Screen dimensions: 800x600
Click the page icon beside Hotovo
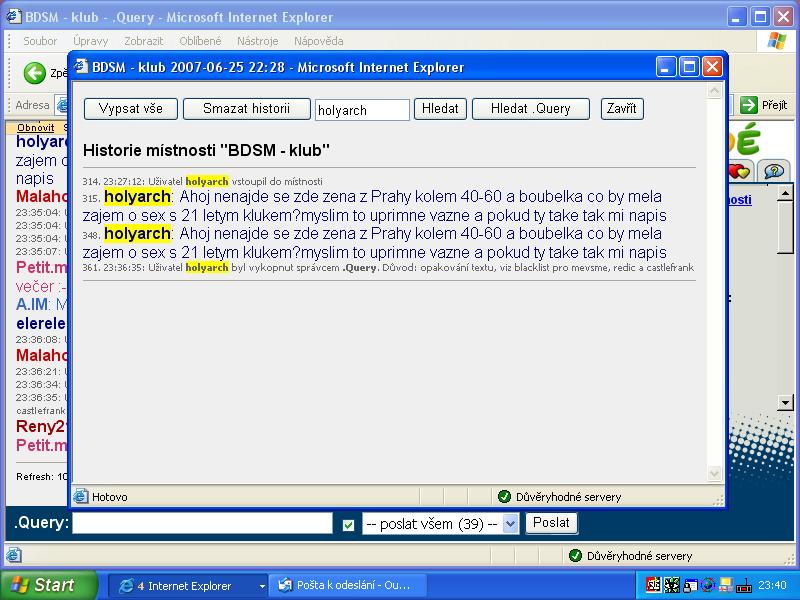(x=81, y=496)
